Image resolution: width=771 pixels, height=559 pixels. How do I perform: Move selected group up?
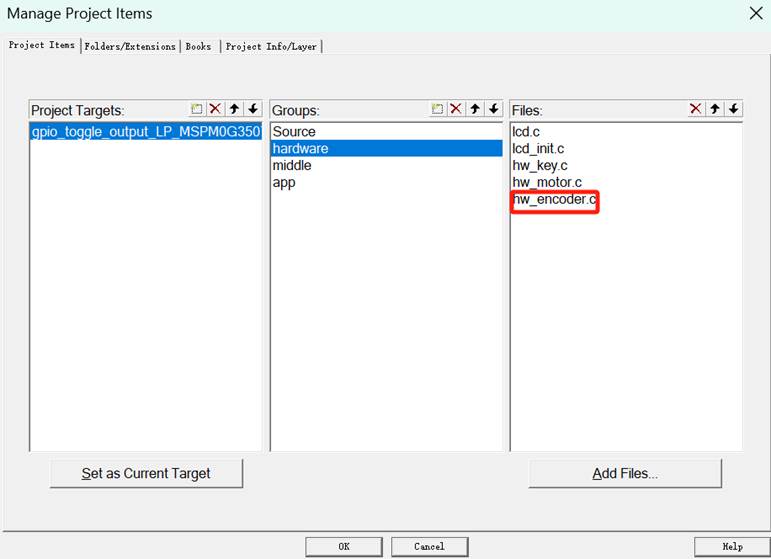(475, 109)
